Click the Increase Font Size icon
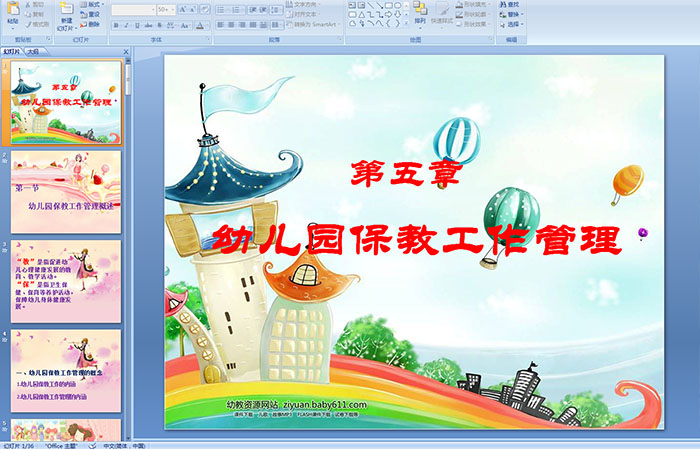 pyautogui.click(x=183, y=9)
